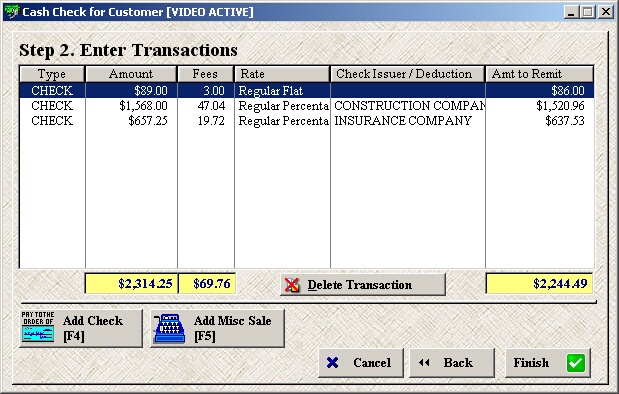619x394 pixels.
Task: Click the Delete Transaction label
Action: click(x=360, y=285)
